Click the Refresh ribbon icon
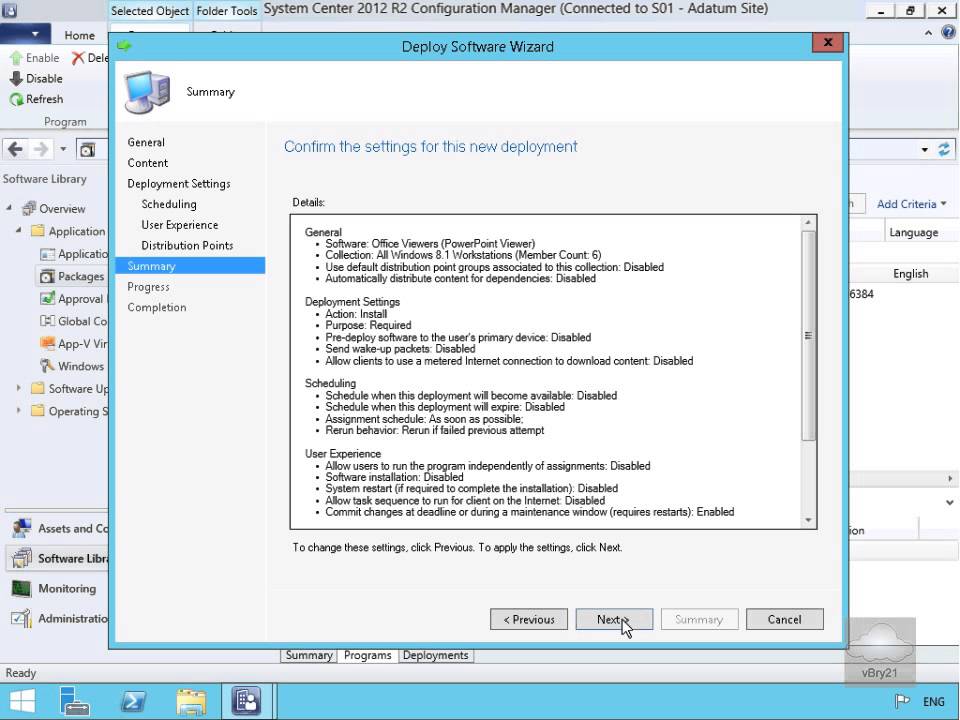 (x=17, y=99)
